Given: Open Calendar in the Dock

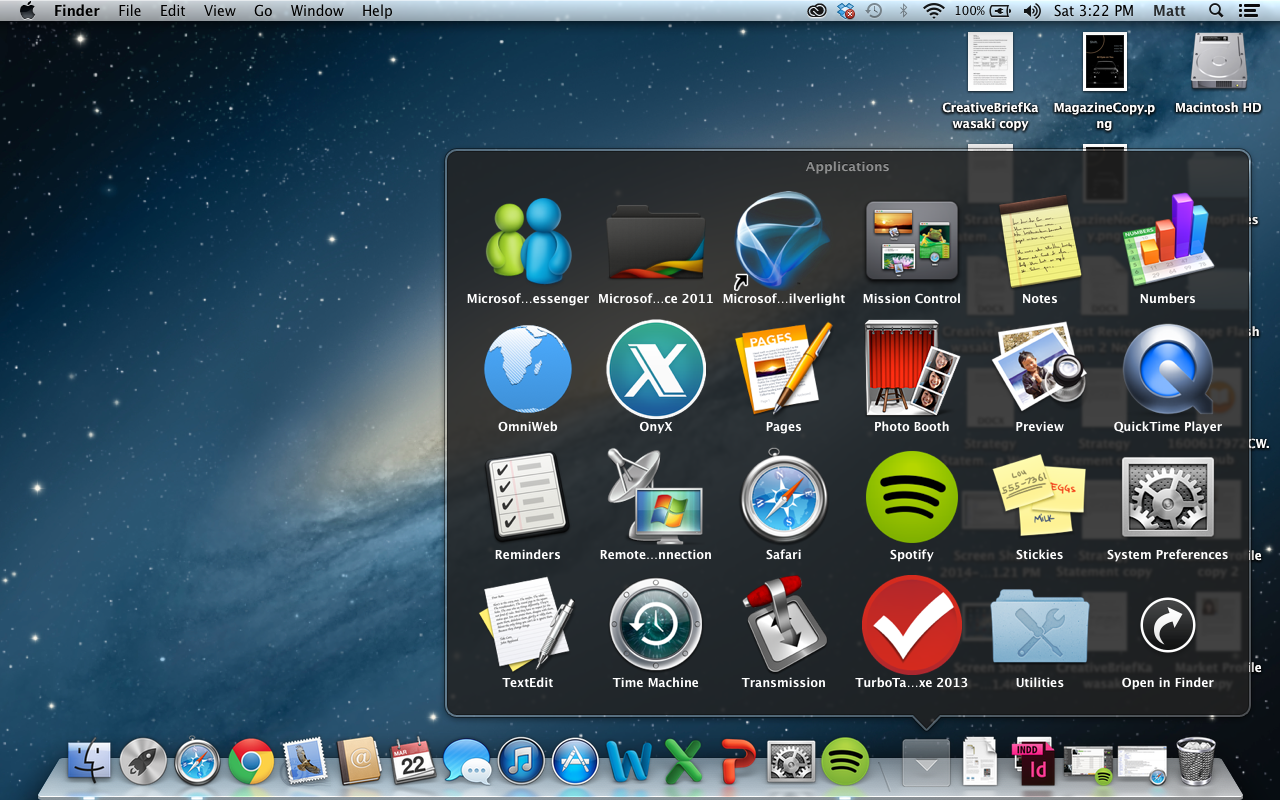Looking at the screenshot, I should coord(413,762).
